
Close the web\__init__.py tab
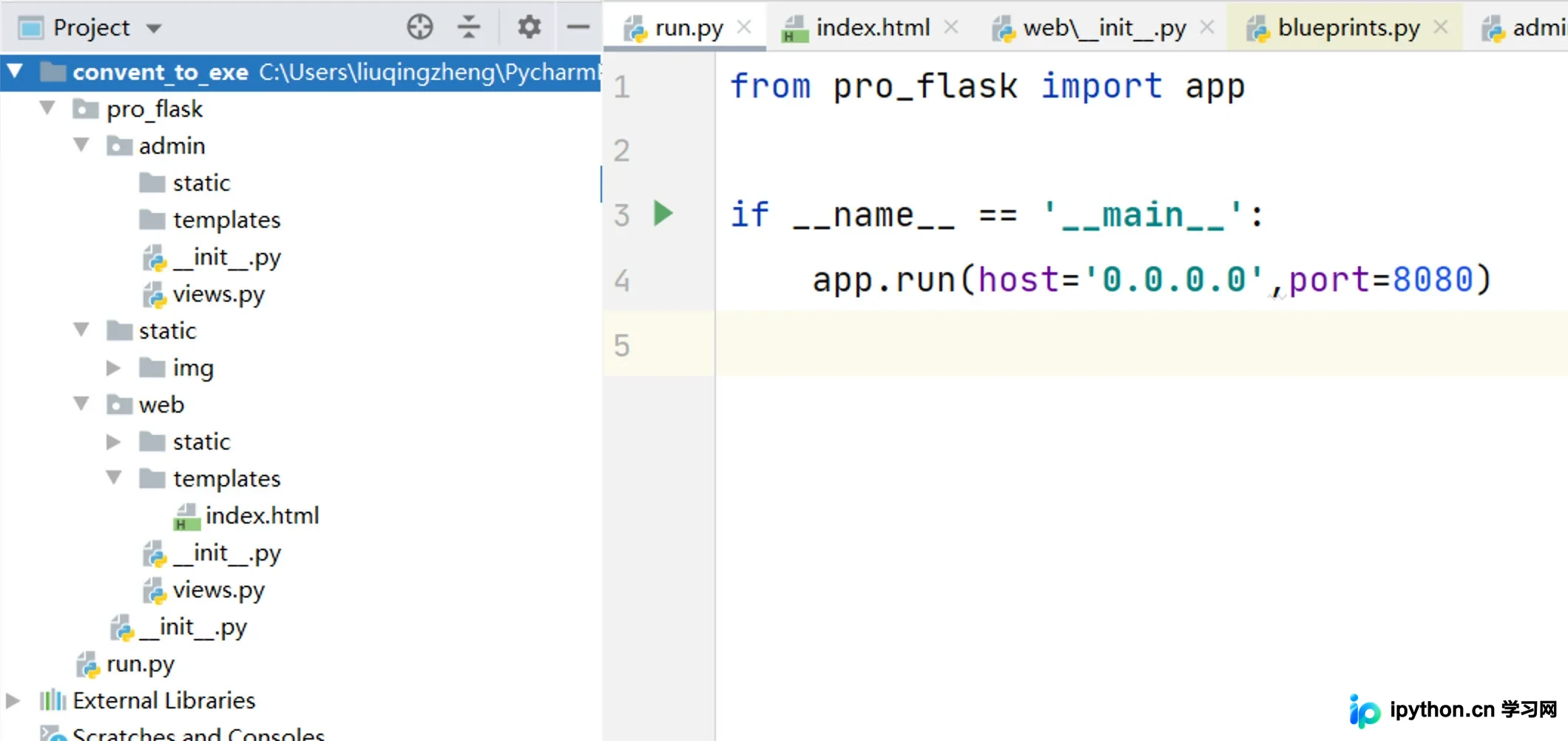1207,27
